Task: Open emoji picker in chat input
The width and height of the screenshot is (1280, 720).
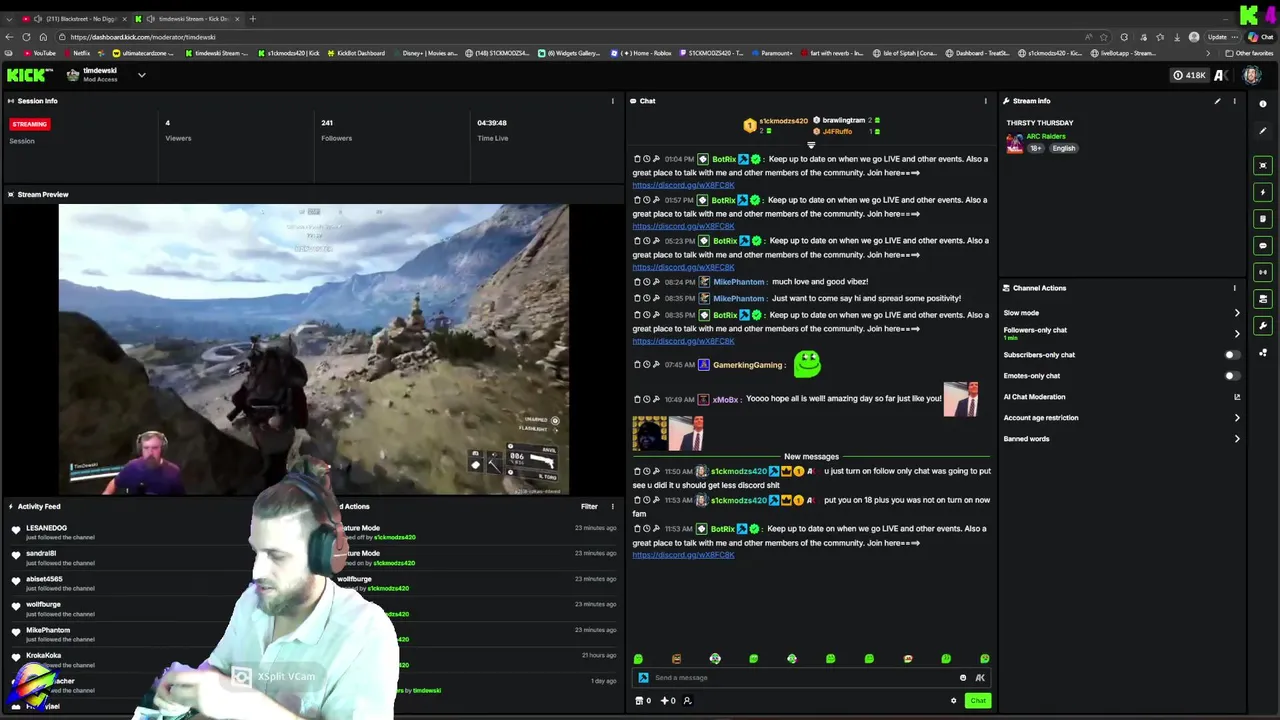Action: point(963,678)
